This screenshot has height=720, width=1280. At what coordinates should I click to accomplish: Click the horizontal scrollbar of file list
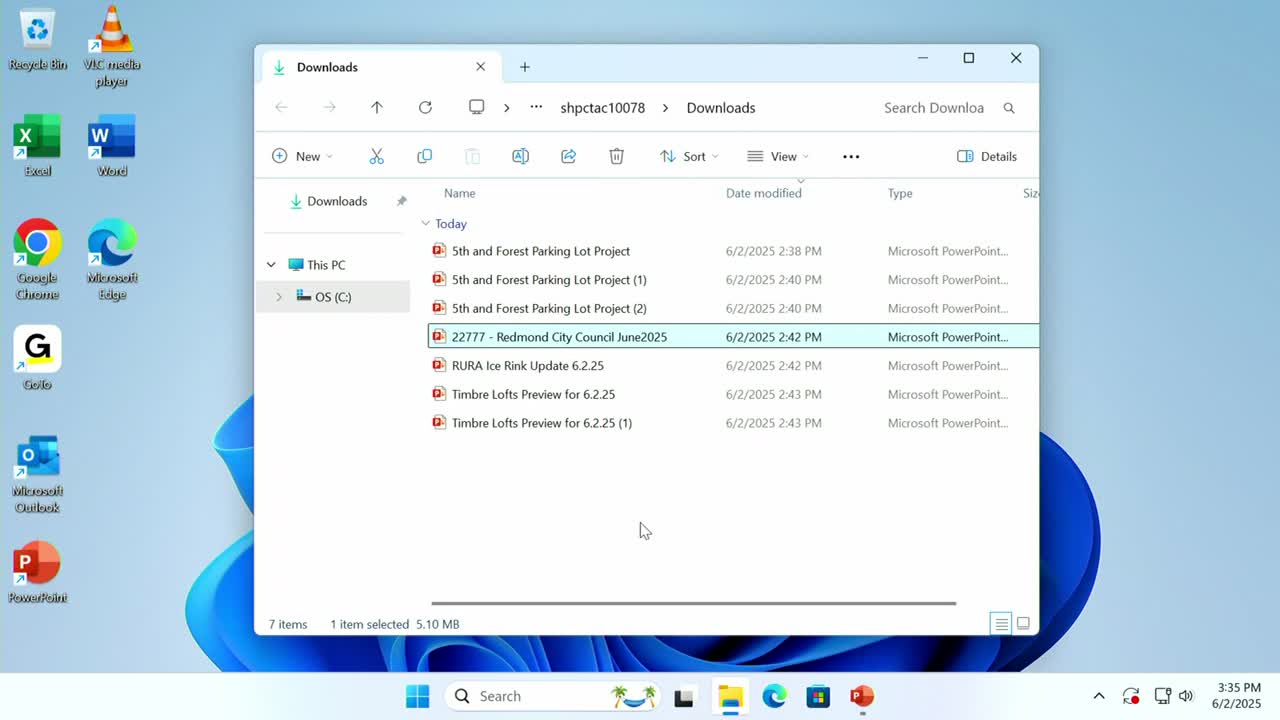point(693,603)
